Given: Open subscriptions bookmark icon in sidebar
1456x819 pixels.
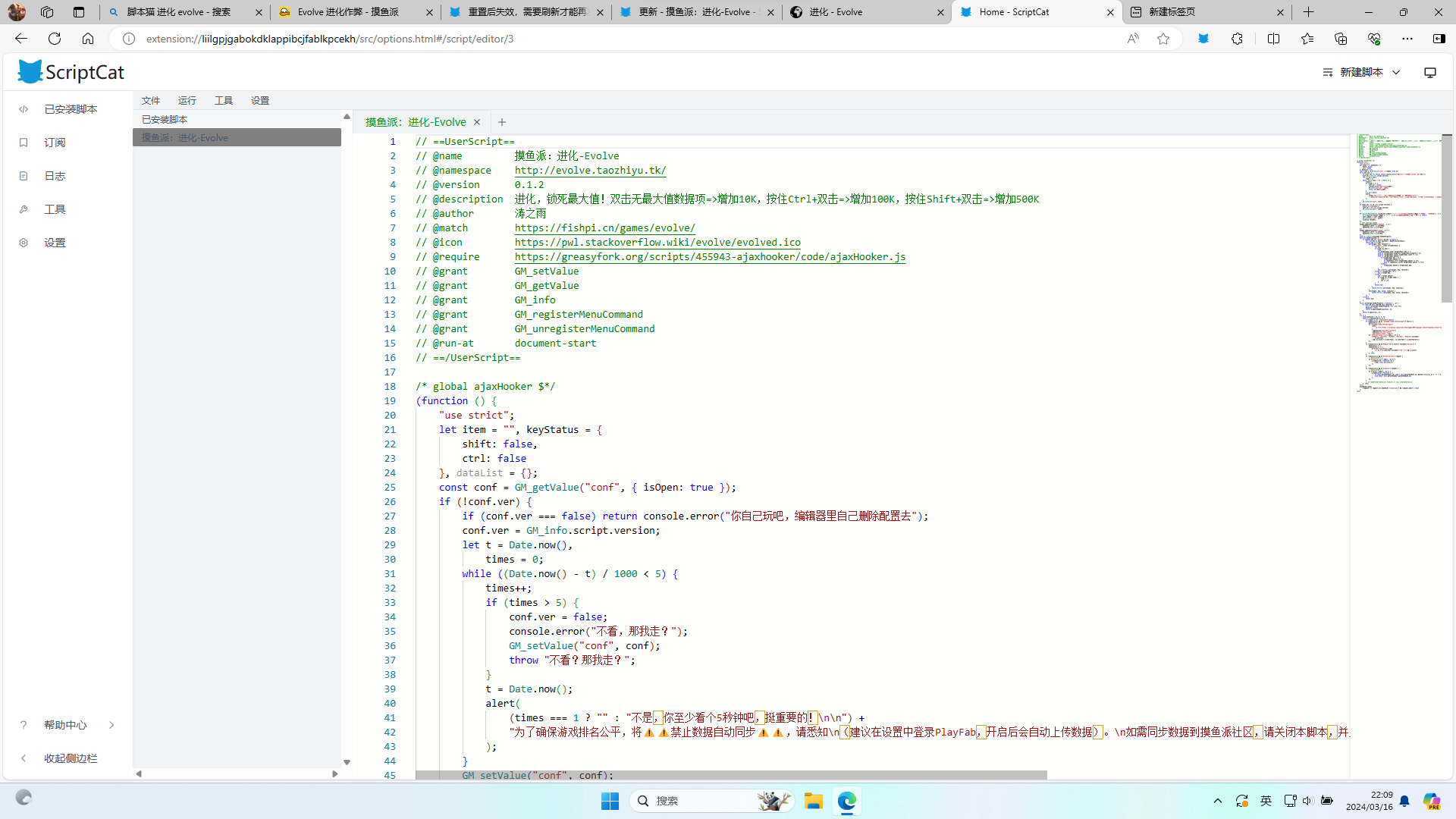Looking at the screenshot, I should 24,143.
